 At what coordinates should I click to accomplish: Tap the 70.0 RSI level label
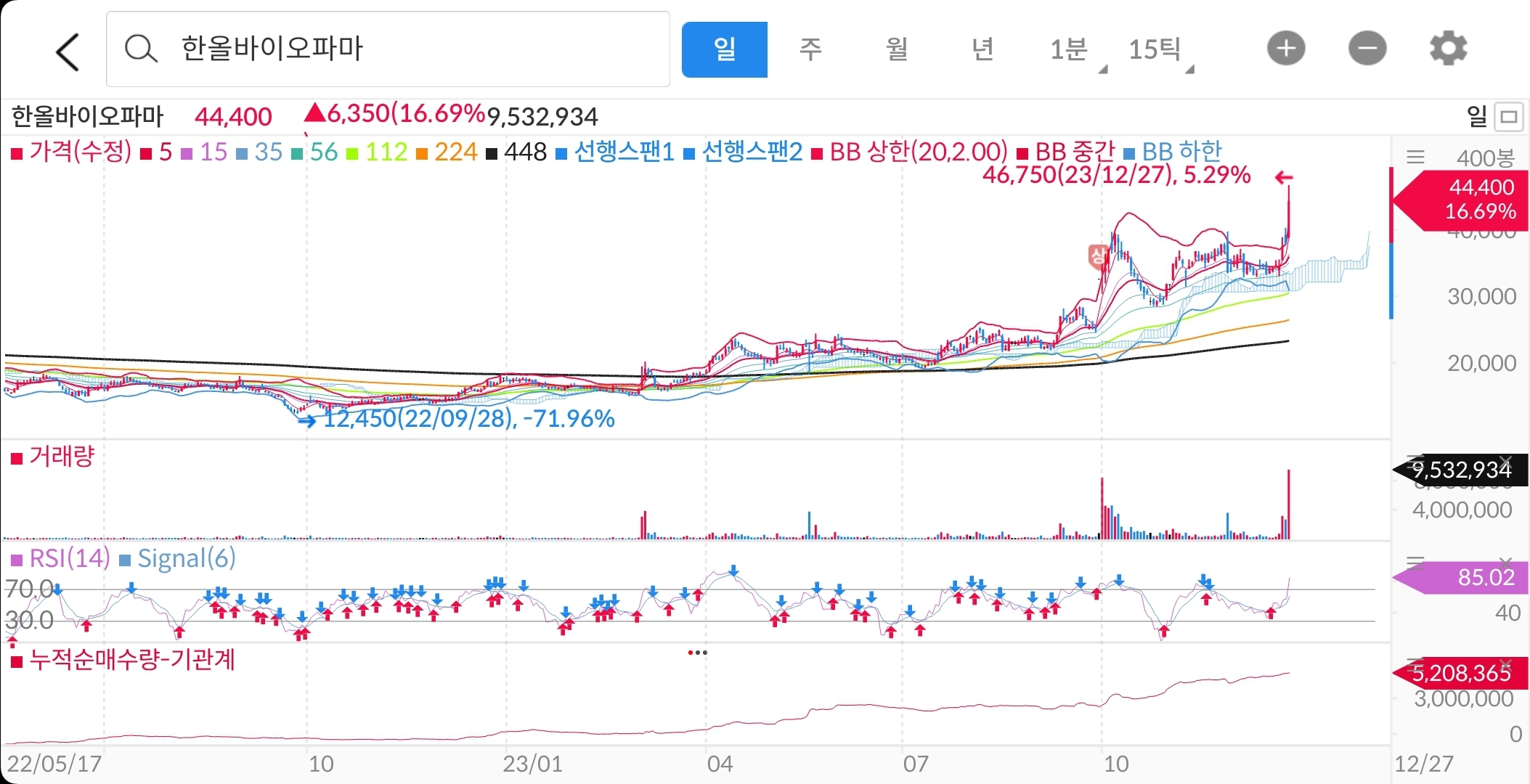(30, 589)
